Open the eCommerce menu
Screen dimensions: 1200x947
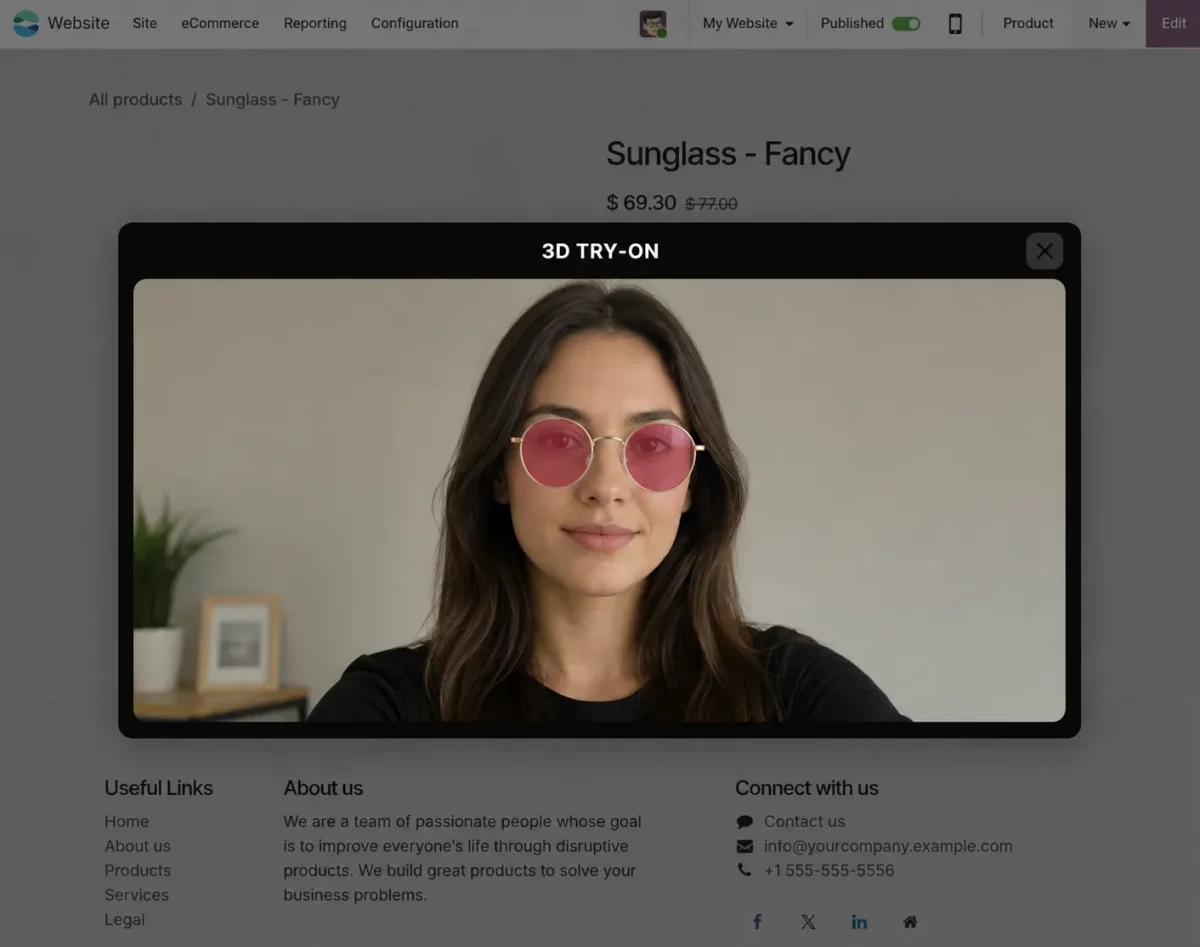220,23
